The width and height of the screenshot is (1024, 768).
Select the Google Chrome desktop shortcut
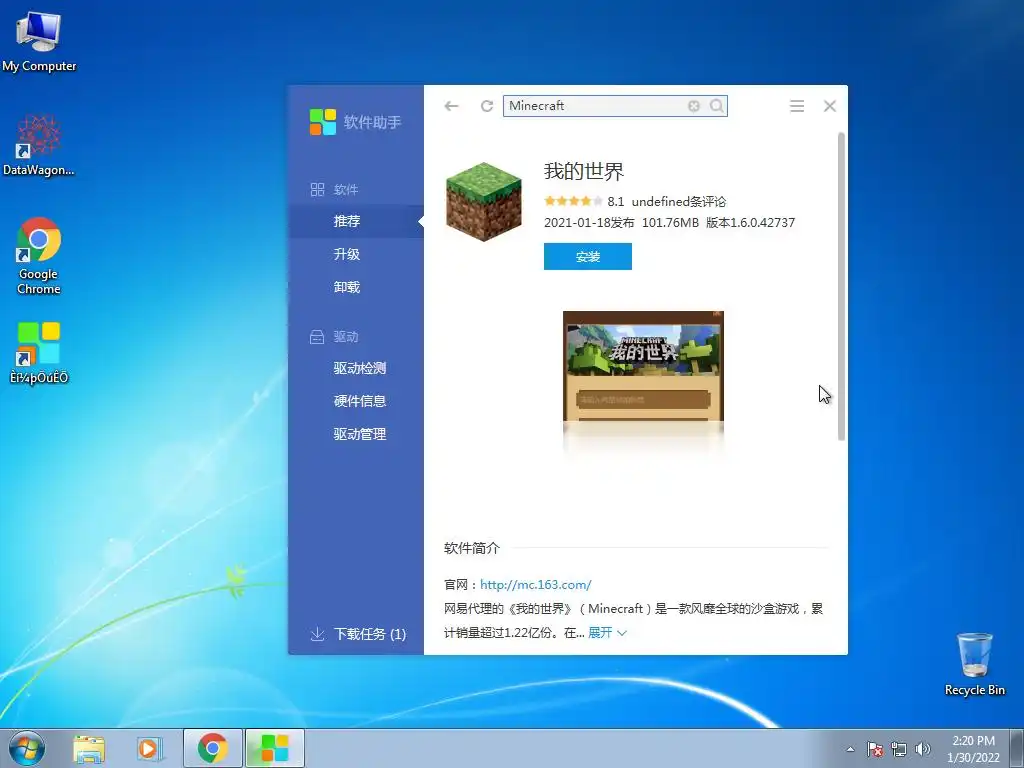[39, 256]
